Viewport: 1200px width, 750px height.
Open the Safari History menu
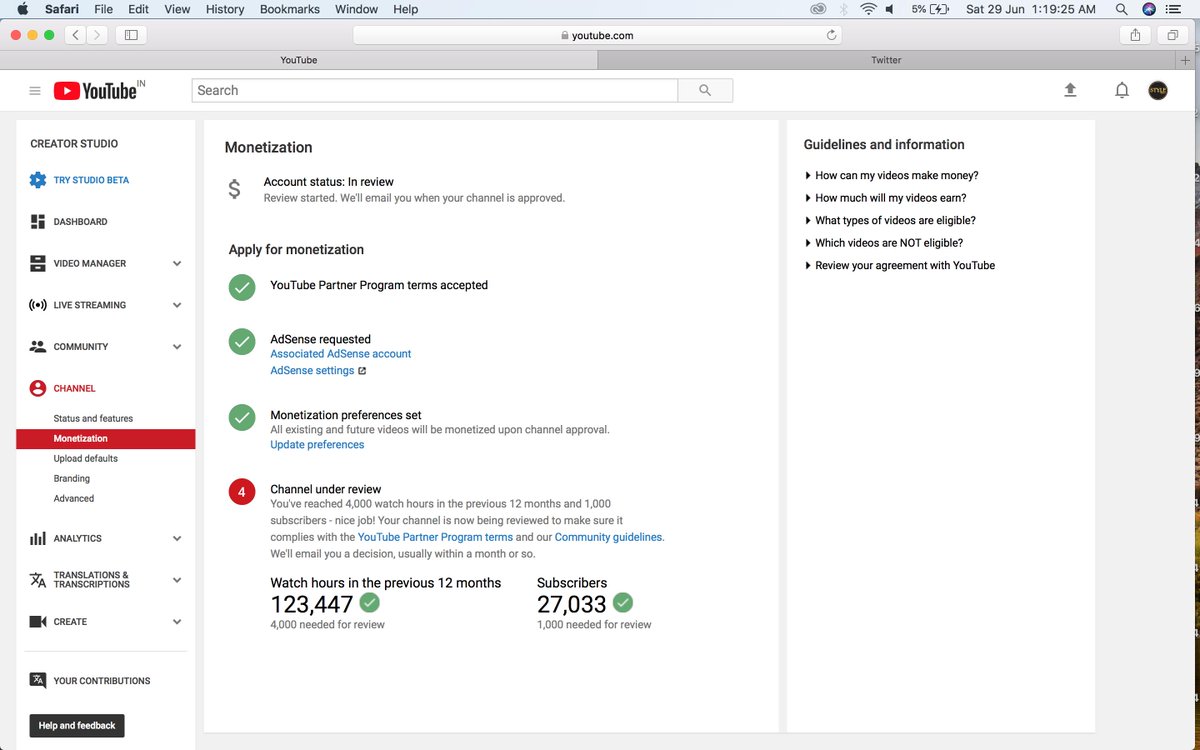[225, 9]
